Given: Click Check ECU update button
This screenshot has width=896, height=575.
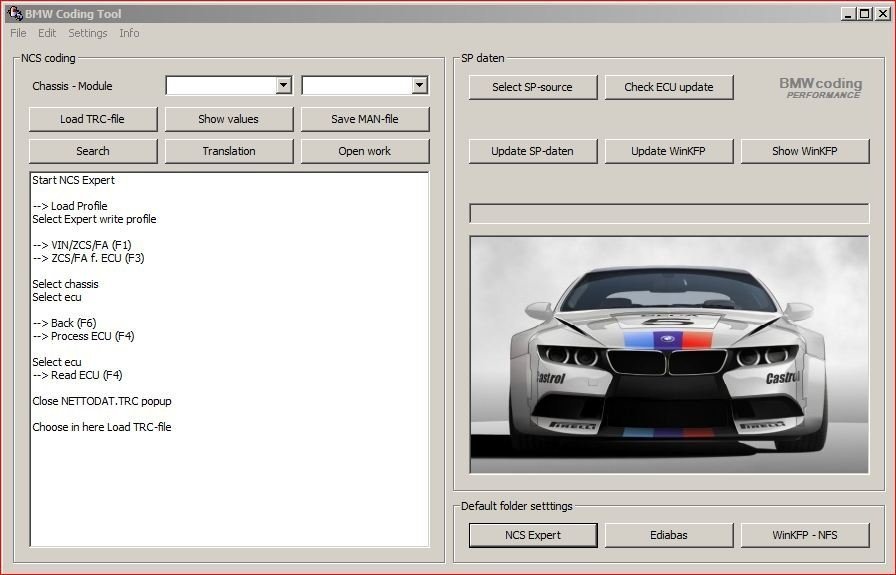Looking at the screenshot, I should [668, 87].
